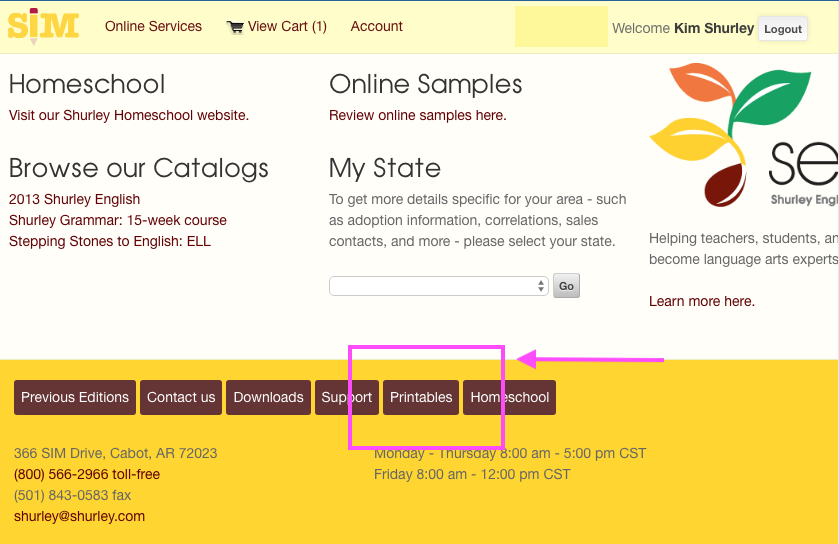Open the Online Services menu

coord(153,26)
